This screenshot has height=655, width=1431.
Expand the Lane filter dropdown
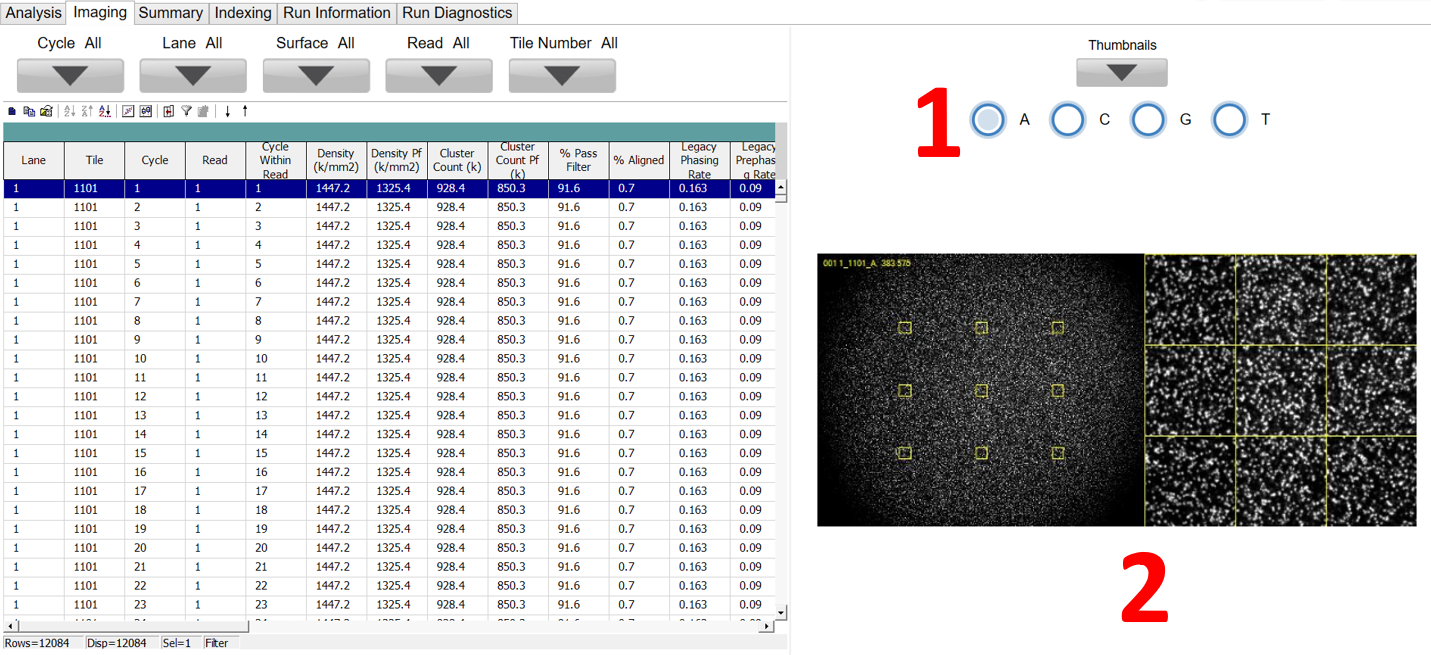pos(192,75)
